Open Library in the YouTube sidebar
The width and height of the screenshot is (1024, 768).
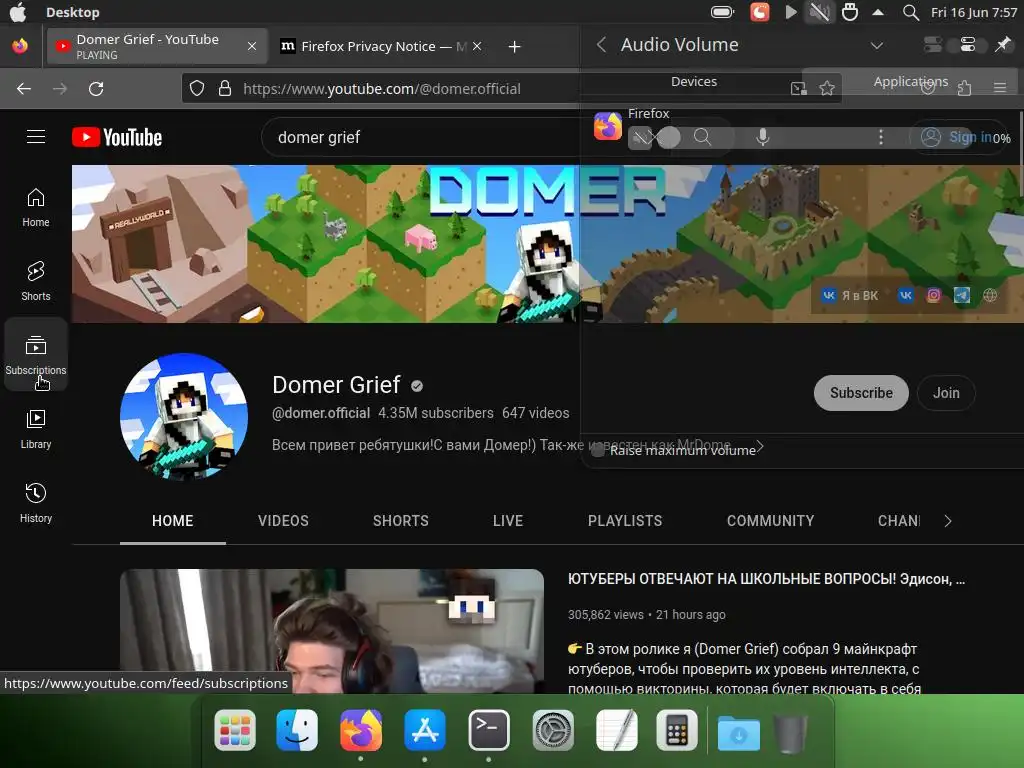pyautogui.click(x=36, y=429)
